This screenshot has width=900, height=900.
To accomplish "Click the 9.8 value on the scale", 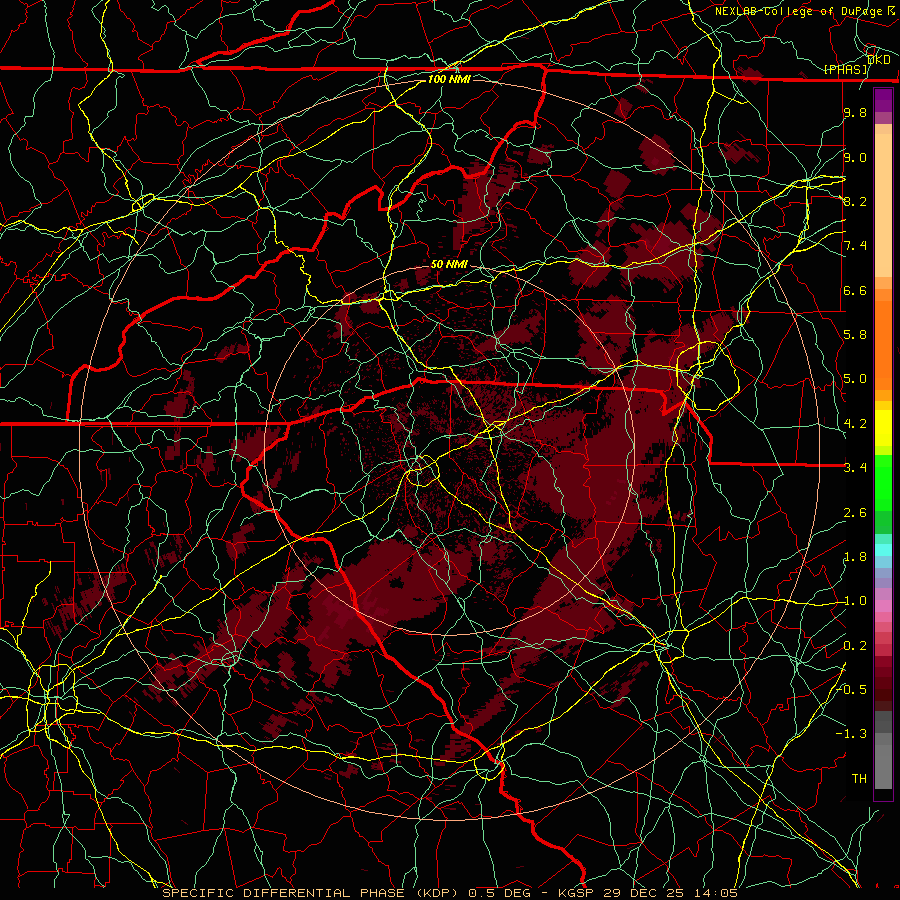I will pos(855,113).
